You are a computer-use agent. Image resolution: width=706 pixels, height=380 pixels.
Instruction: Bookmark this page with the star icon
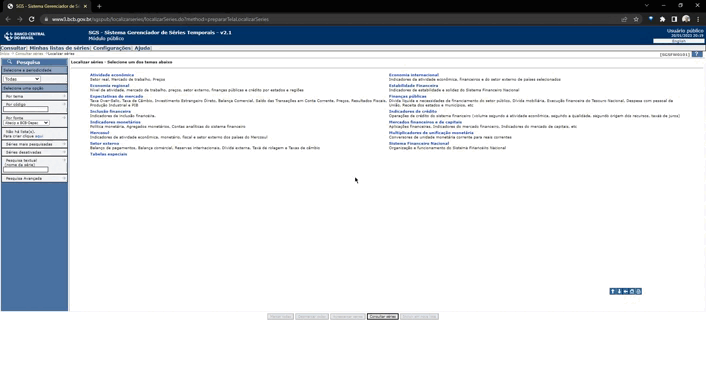tap(636, 19)
